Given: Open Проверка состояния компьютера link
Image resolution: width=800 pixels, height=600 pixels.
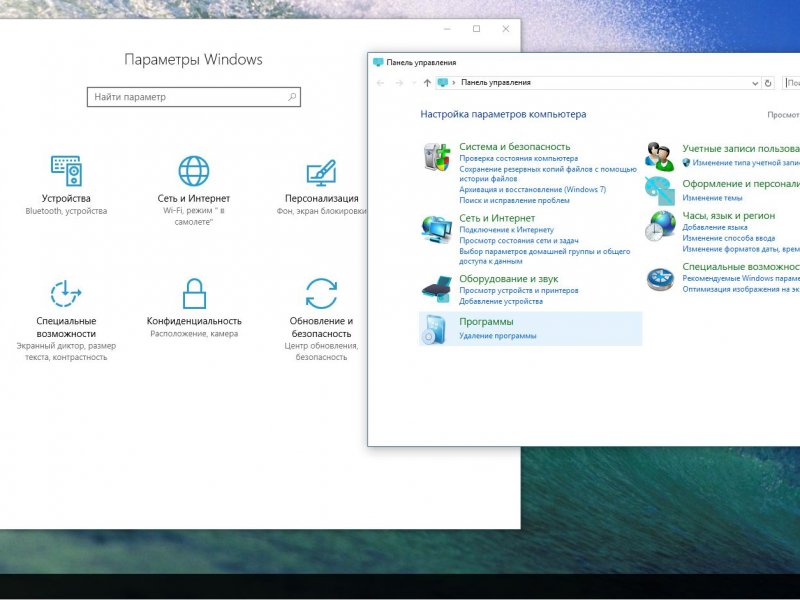Looking at the screenshot, I should pos(518,159).
